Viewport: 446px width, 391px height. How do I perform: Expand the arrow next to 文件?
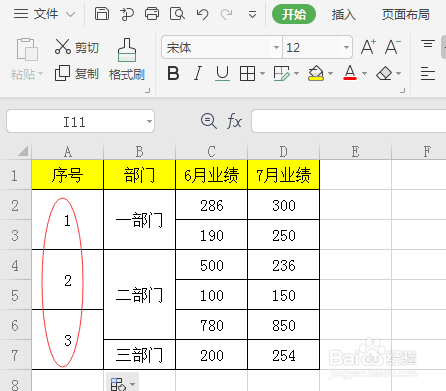pos(70,14)
